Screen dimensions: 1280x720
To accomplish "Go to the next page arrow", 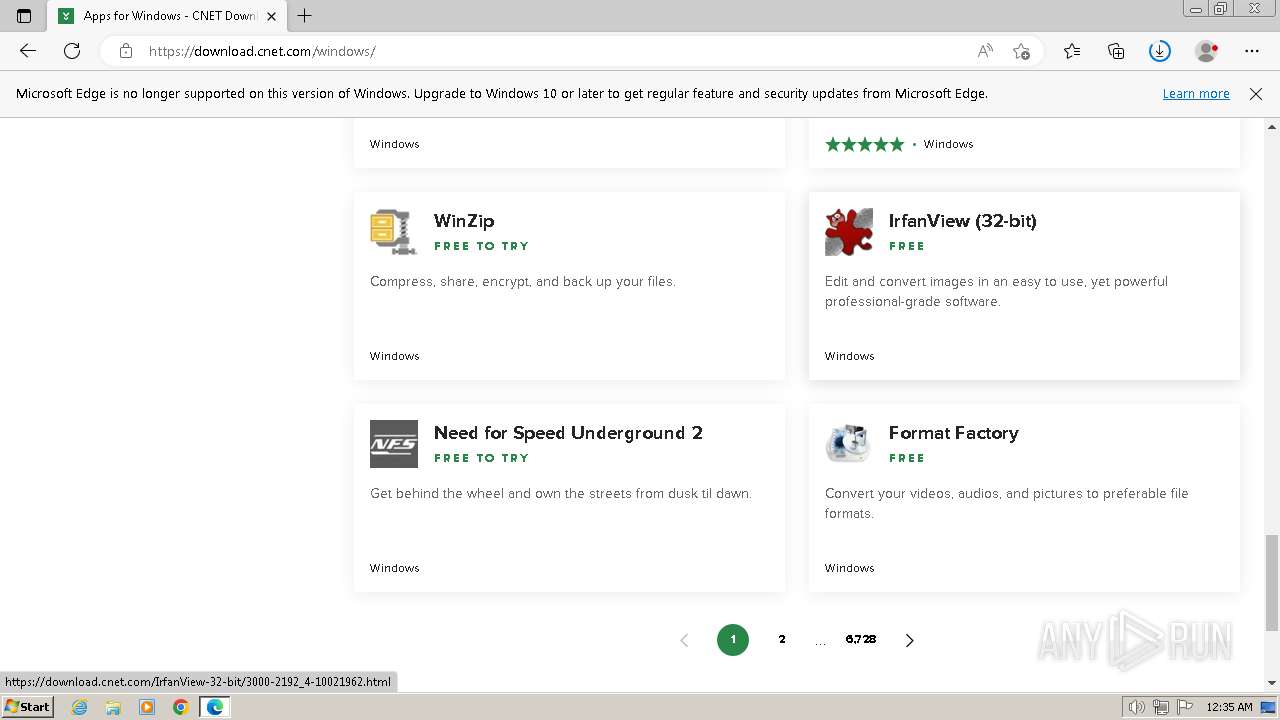I will pos(909,640).
